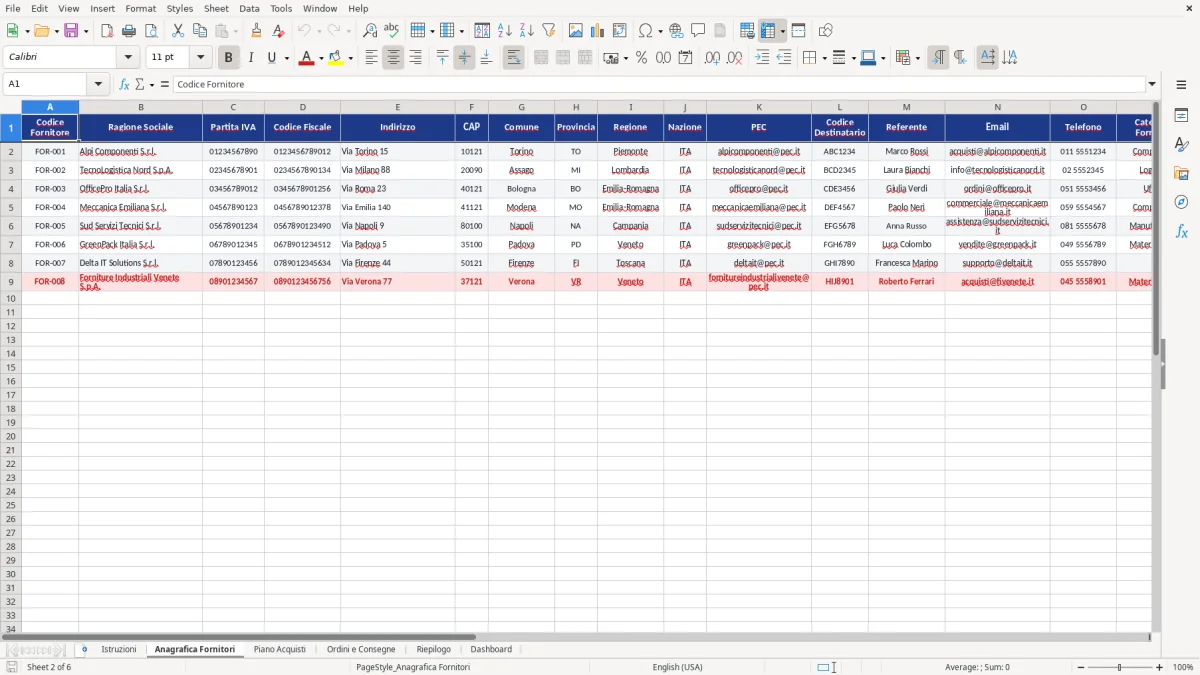This screenshot has height=675, width=1200.
Task: Select row header 9
Action: click(x=11, y=282)
